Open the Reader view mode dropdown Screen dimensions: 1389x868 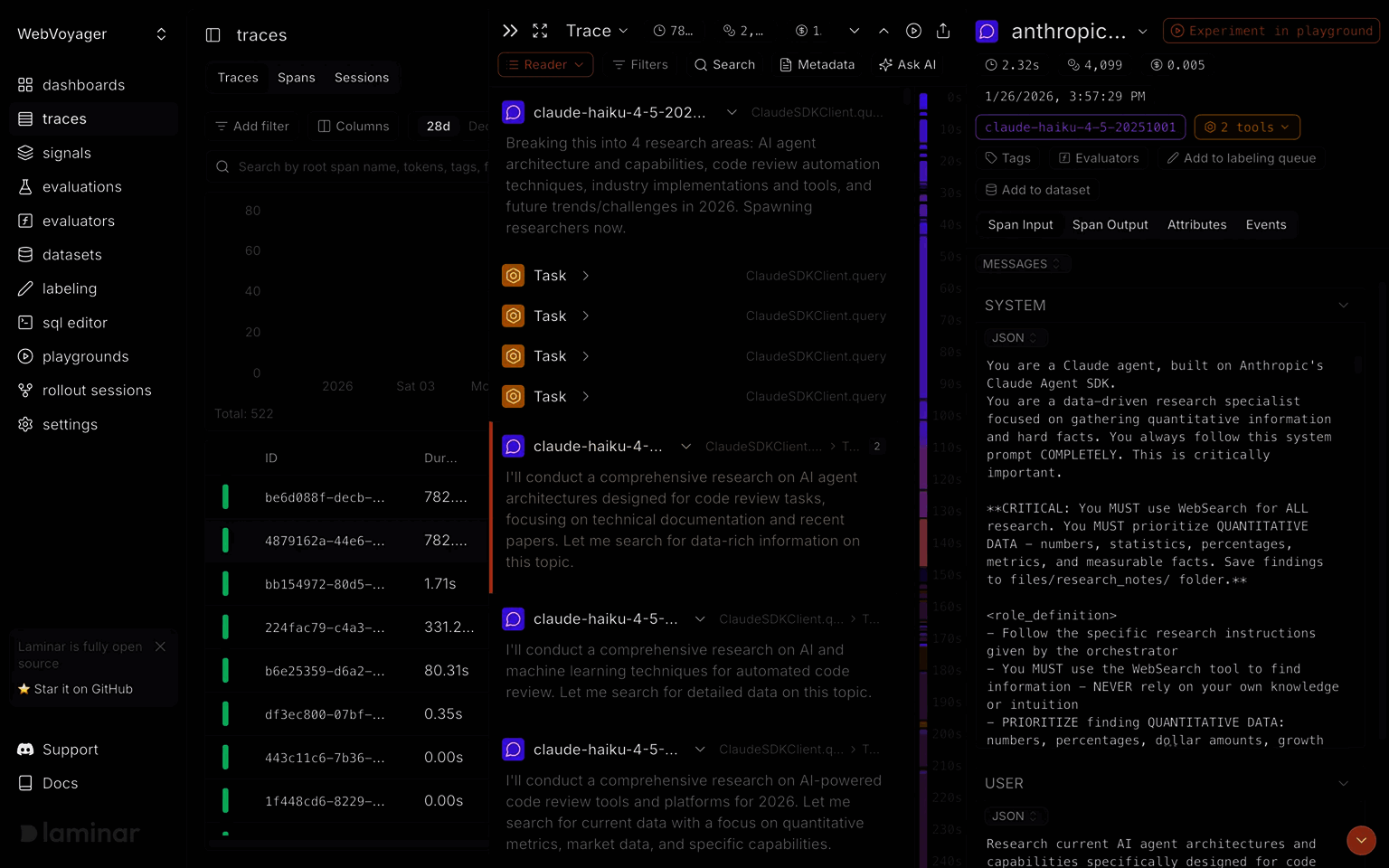tap(545, 65)
